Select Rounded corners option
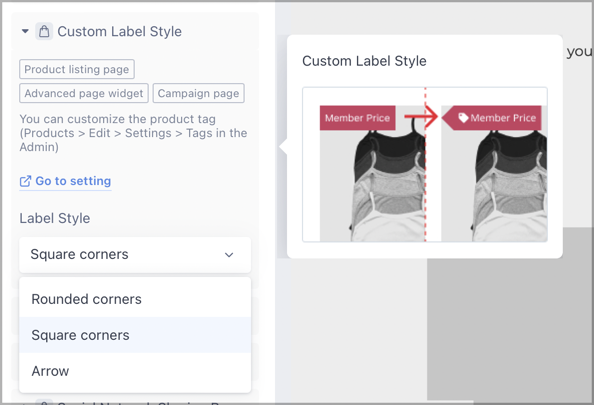594x405 pixels. (135, 299)
